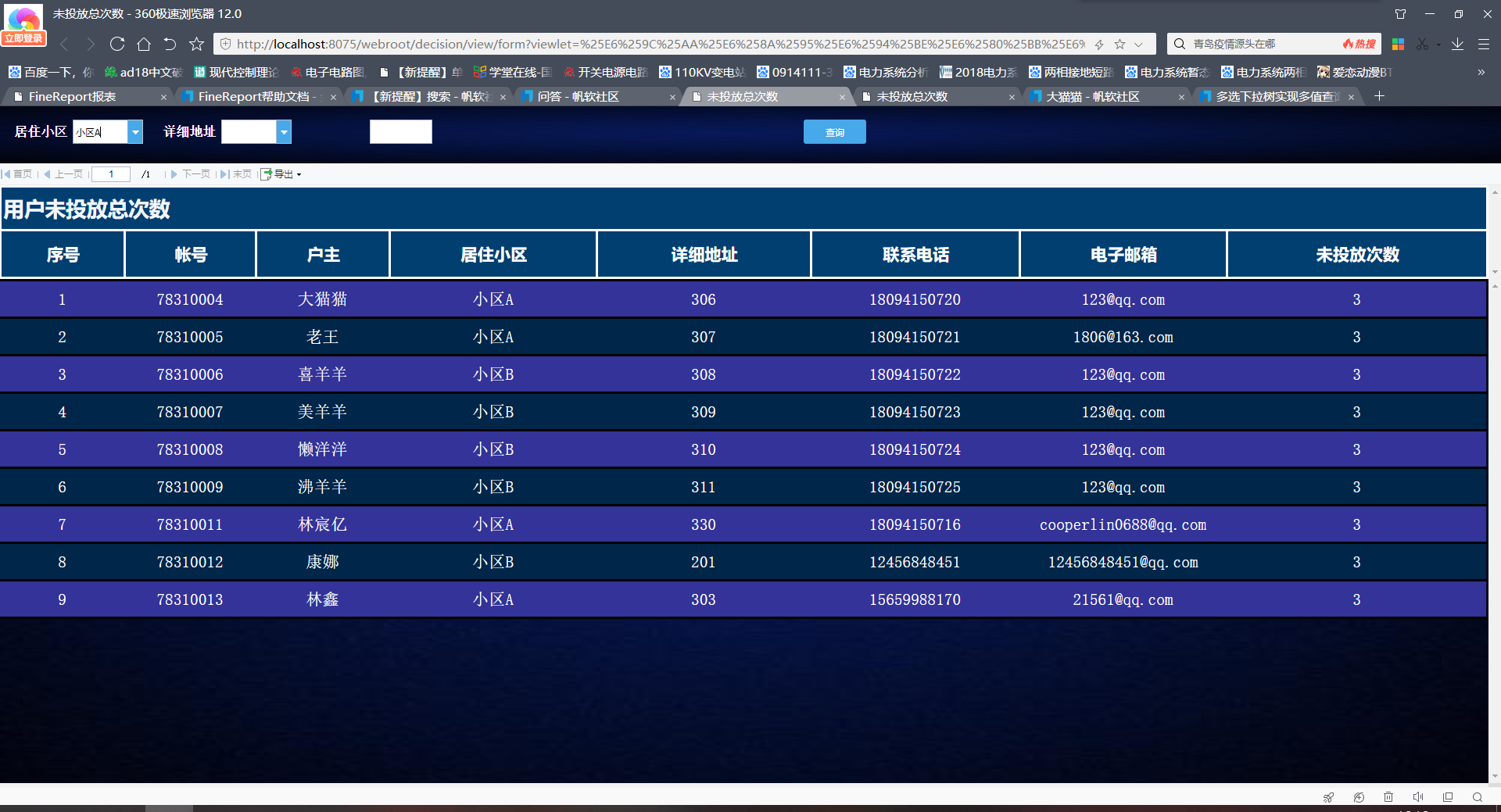Bookmark page using the address bar star
This screenshot has height=812, width=1501.
[1119, 44]
